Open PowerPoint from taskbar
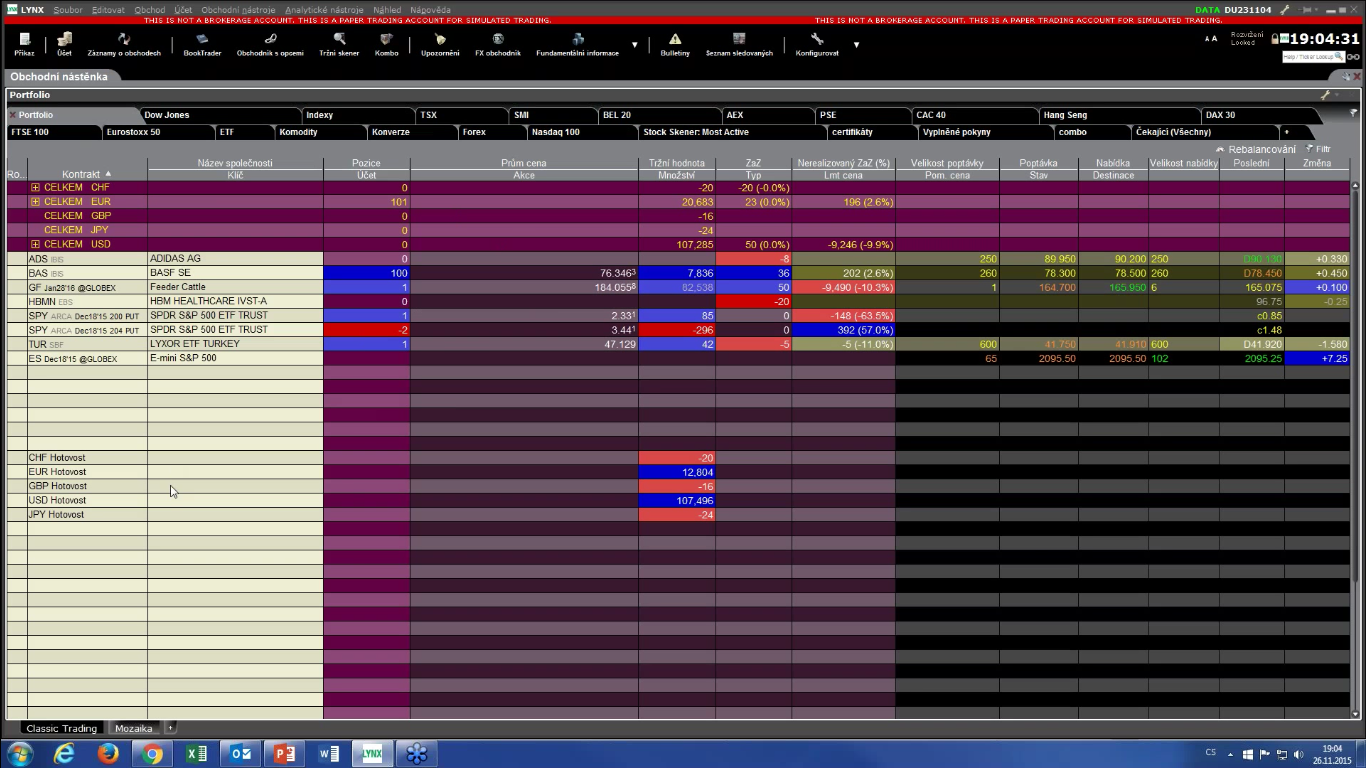Screen dimensions: 1366x768 (284, 754)
